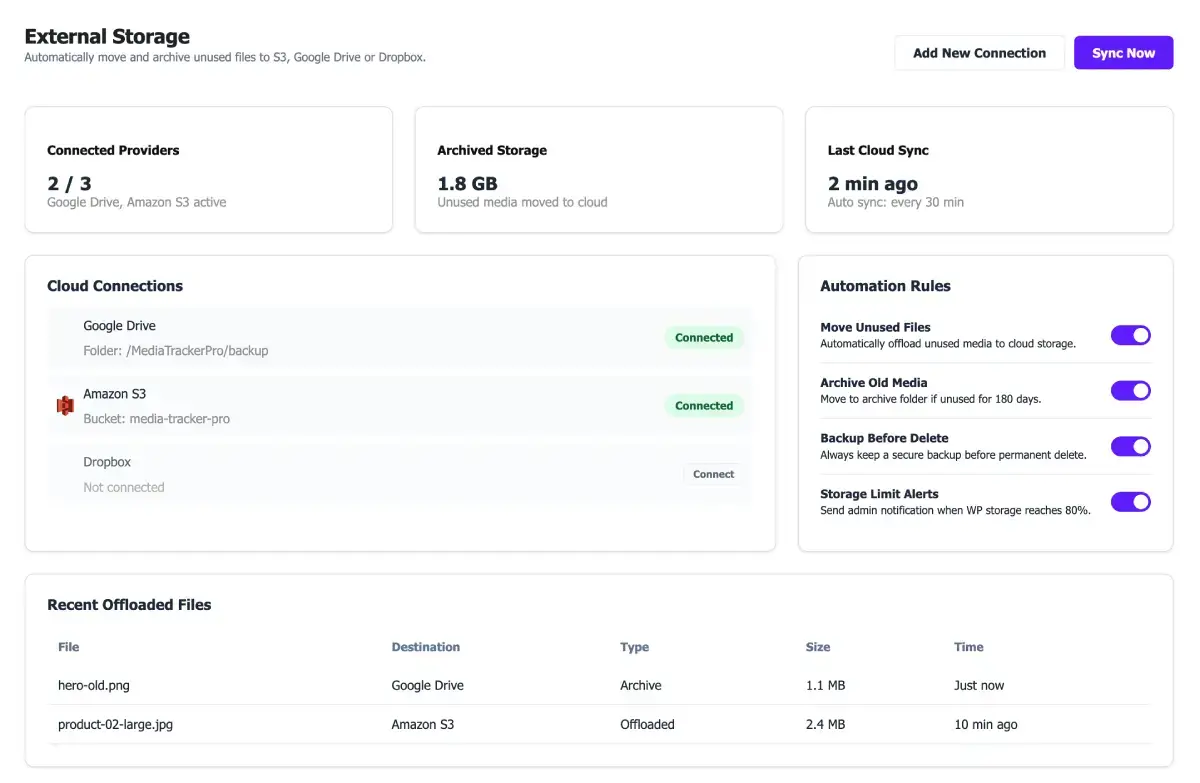
Task: Click Google Drive Connected status badge
Action: (x=704, y=338)
